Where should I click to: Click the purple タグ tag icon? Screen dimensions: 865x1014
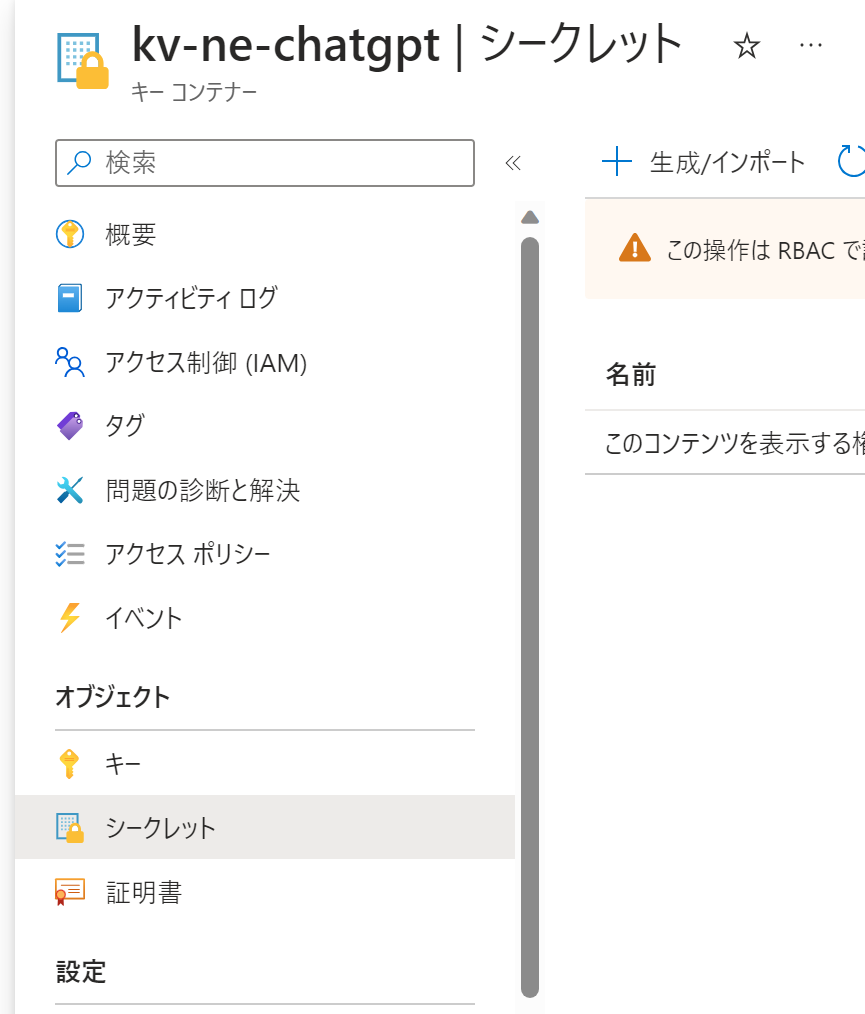70,426
